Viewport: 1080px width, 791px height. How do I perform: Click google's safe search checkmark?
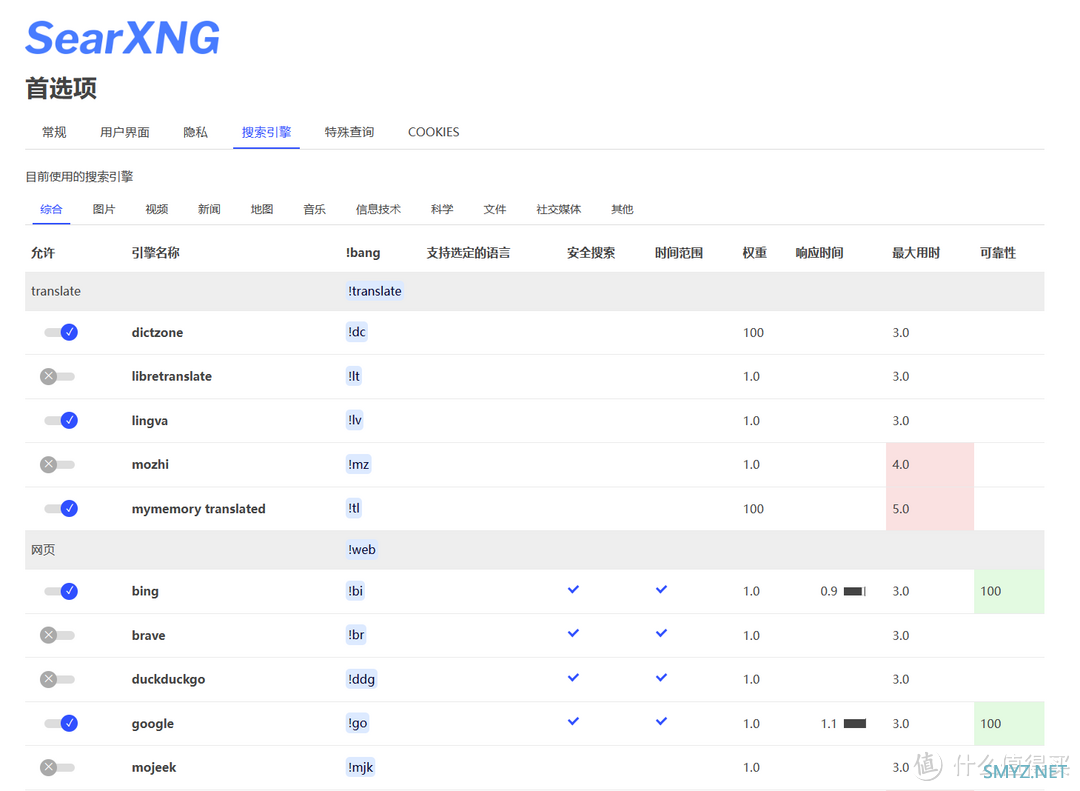click(573, 722)
